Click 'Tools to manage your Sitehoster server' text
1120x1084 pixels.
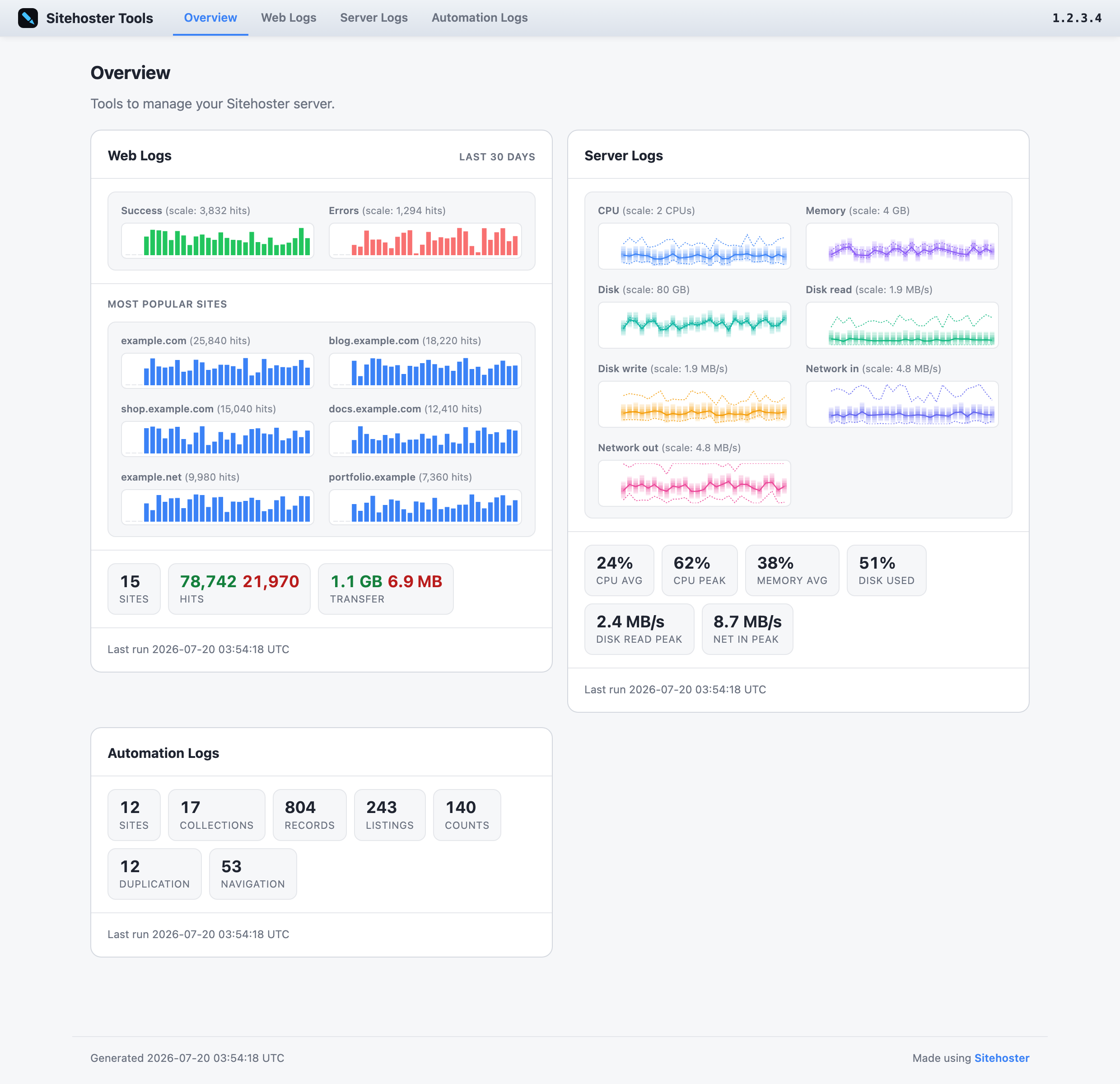tap(213, 103)
